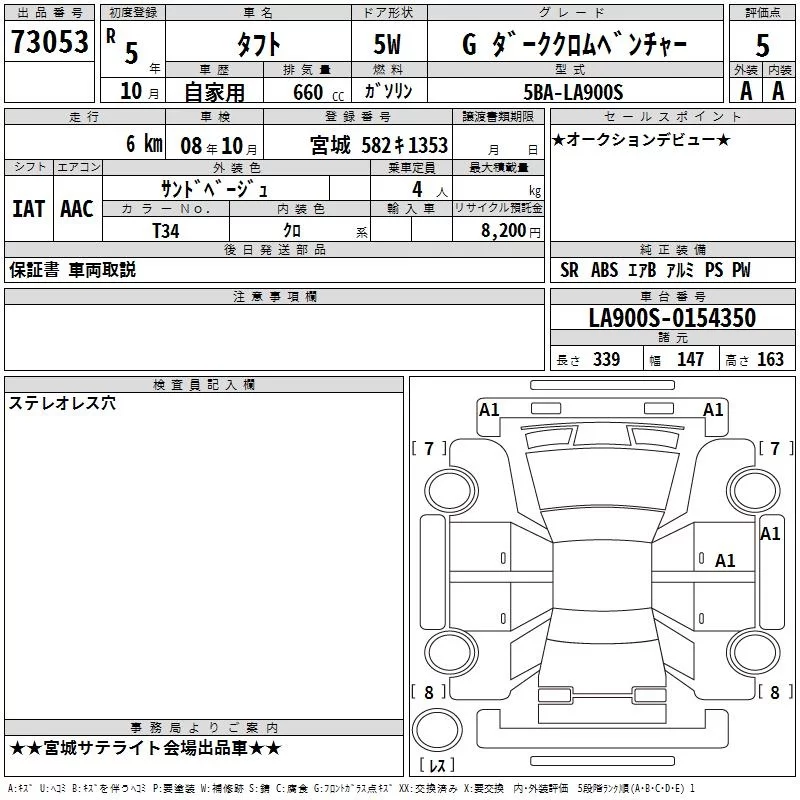Select the inspection date 08年10月
Viewport: 800px width, 800px height.
(219, 146)
